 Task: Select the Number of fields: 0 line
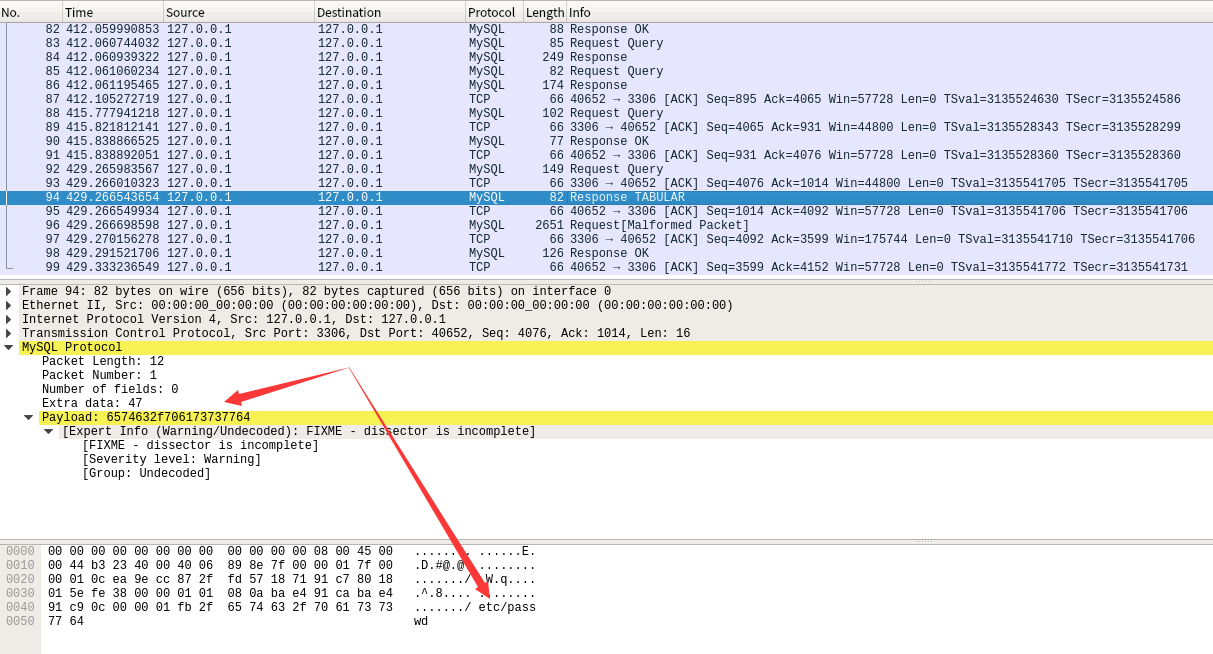110,390
